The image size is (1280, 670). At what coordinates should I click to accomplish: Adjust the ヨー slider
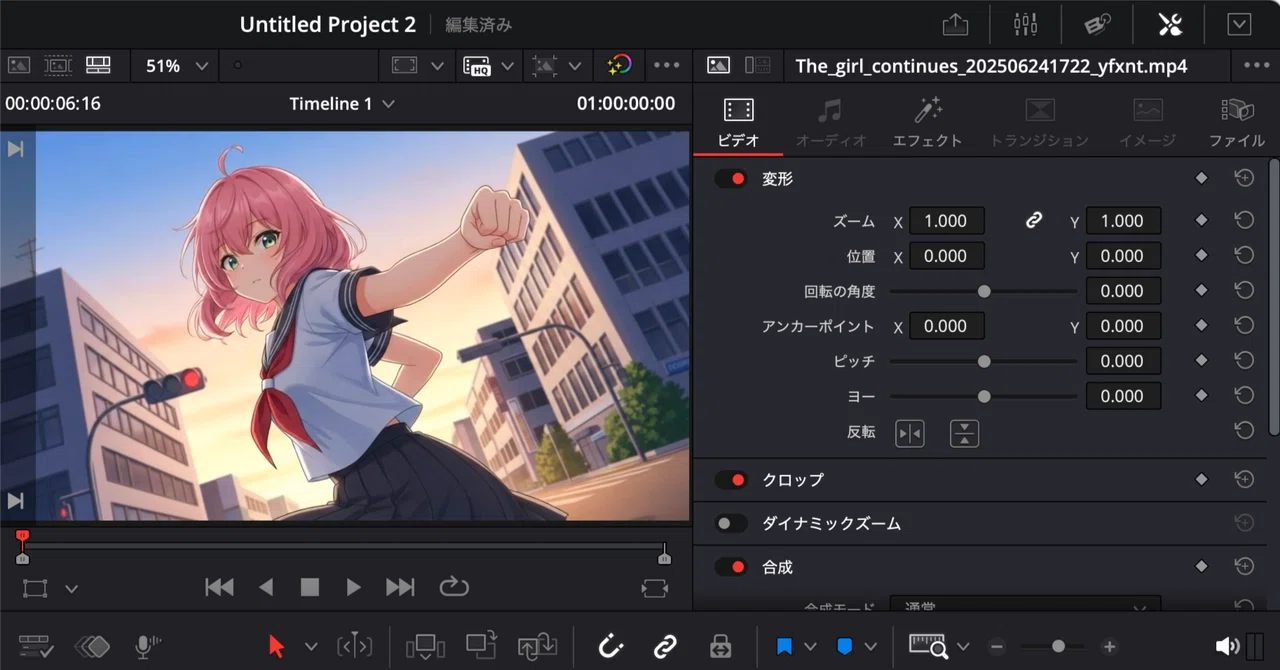pyautogui.click(x=984, y=396)
